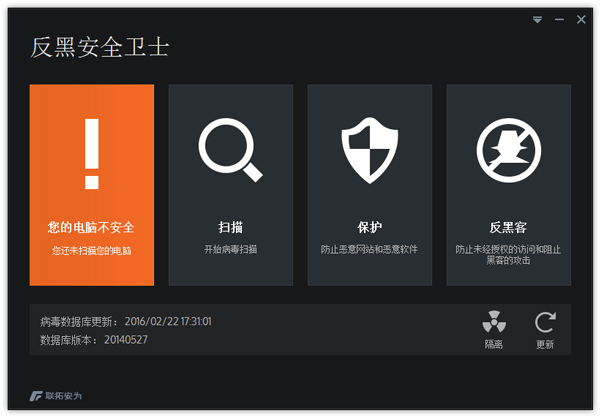This screenshot has height=417, width=600.
Task: Click the anti-hacker crossed-out hacker icon
Action: coord(509,150)
